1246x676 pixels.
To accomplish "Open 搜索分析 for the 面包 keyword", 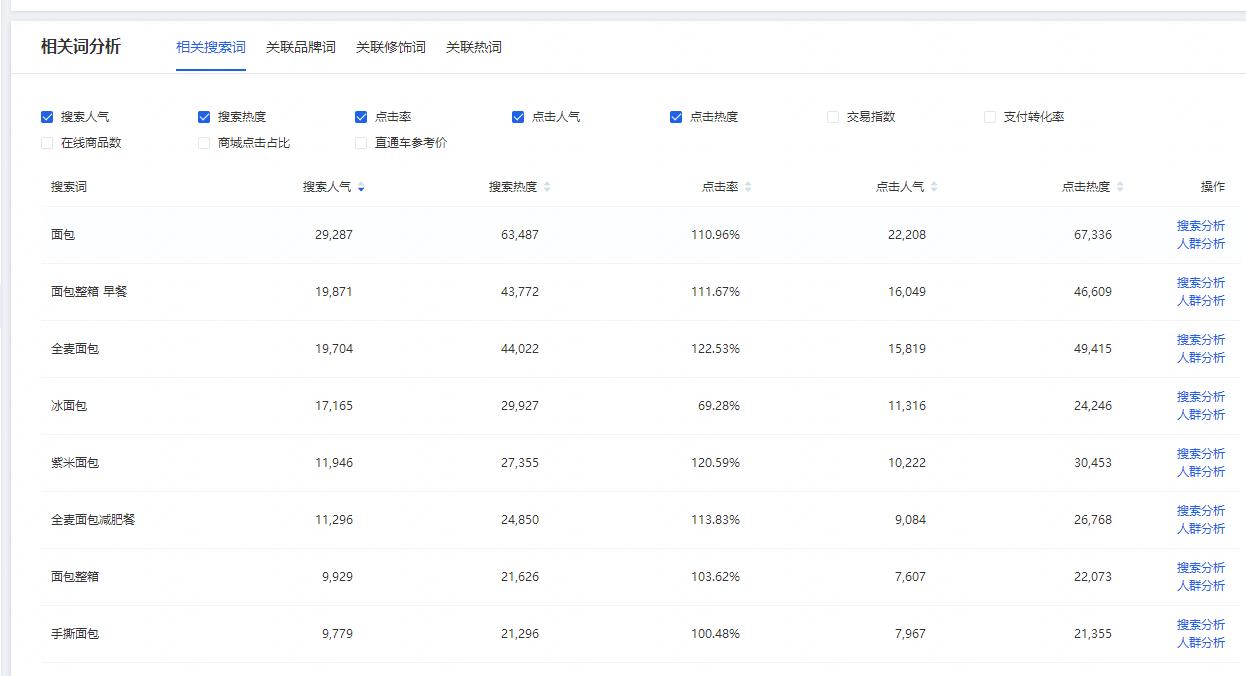I will click(1201, 225).
